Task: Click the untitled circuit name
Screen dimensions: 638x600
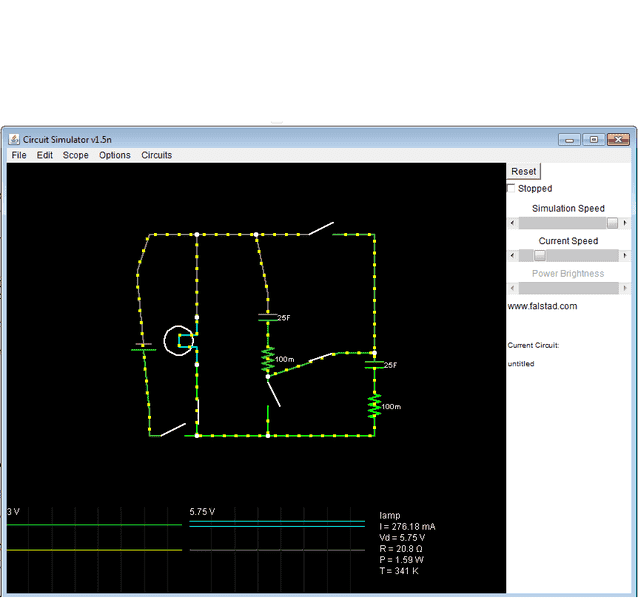Action: point(521,364)
